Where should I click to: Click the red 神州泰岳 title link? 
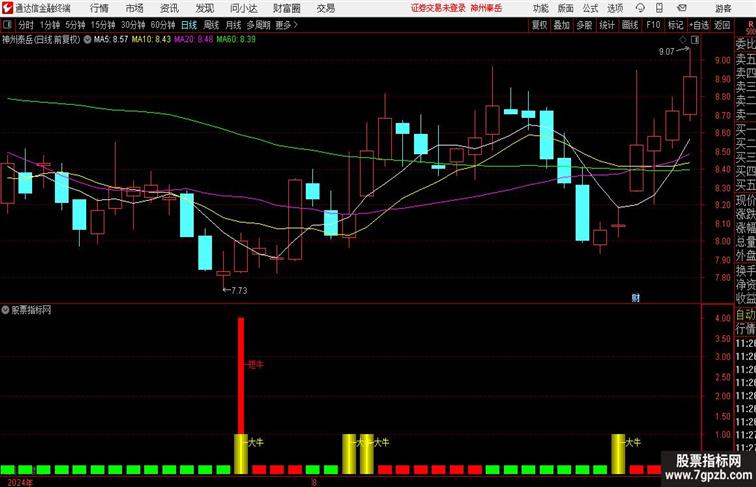pyautogui.click(x=486, y=8)
